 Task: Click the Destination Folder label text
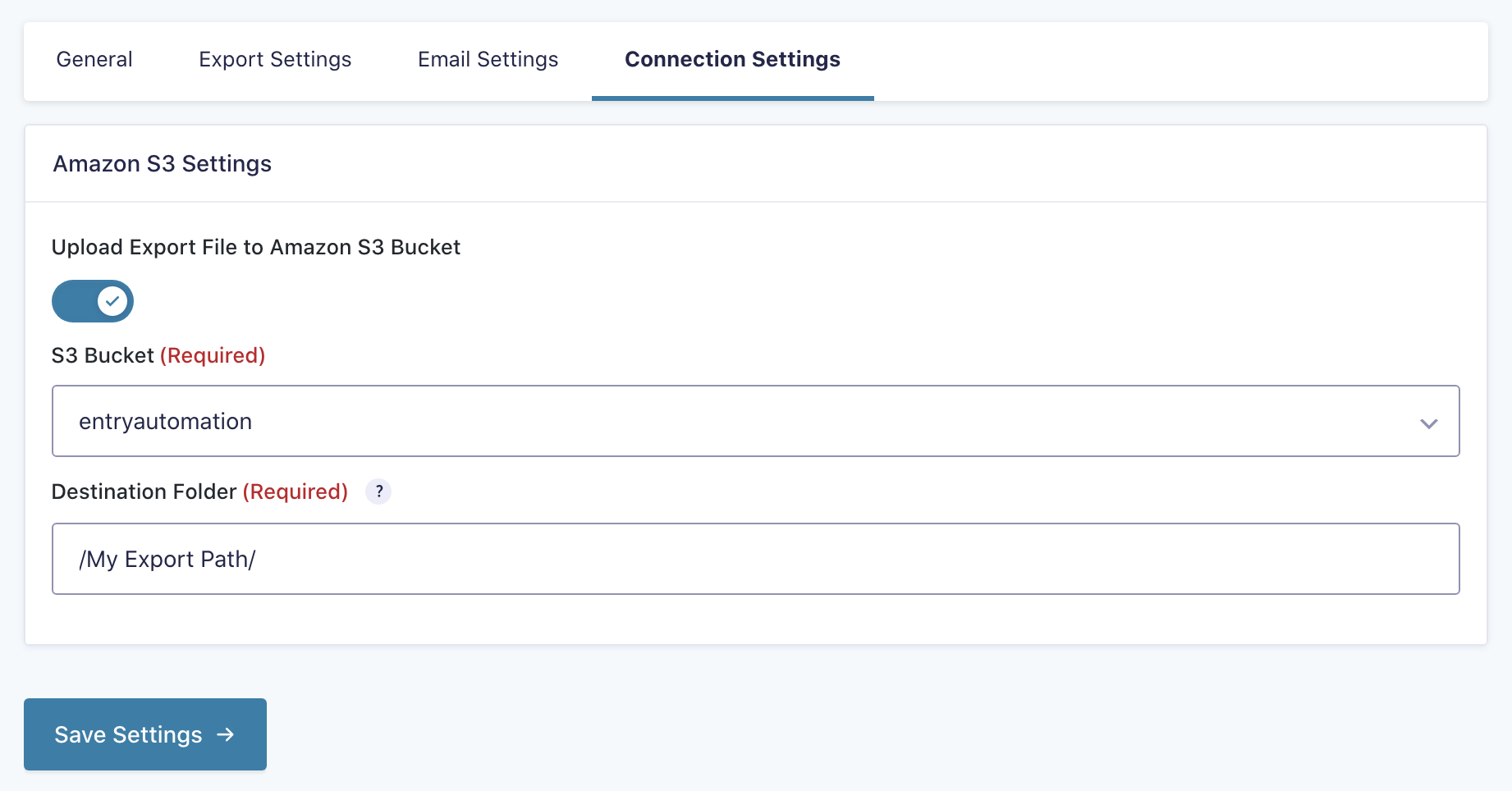click(x=144, y=492)
